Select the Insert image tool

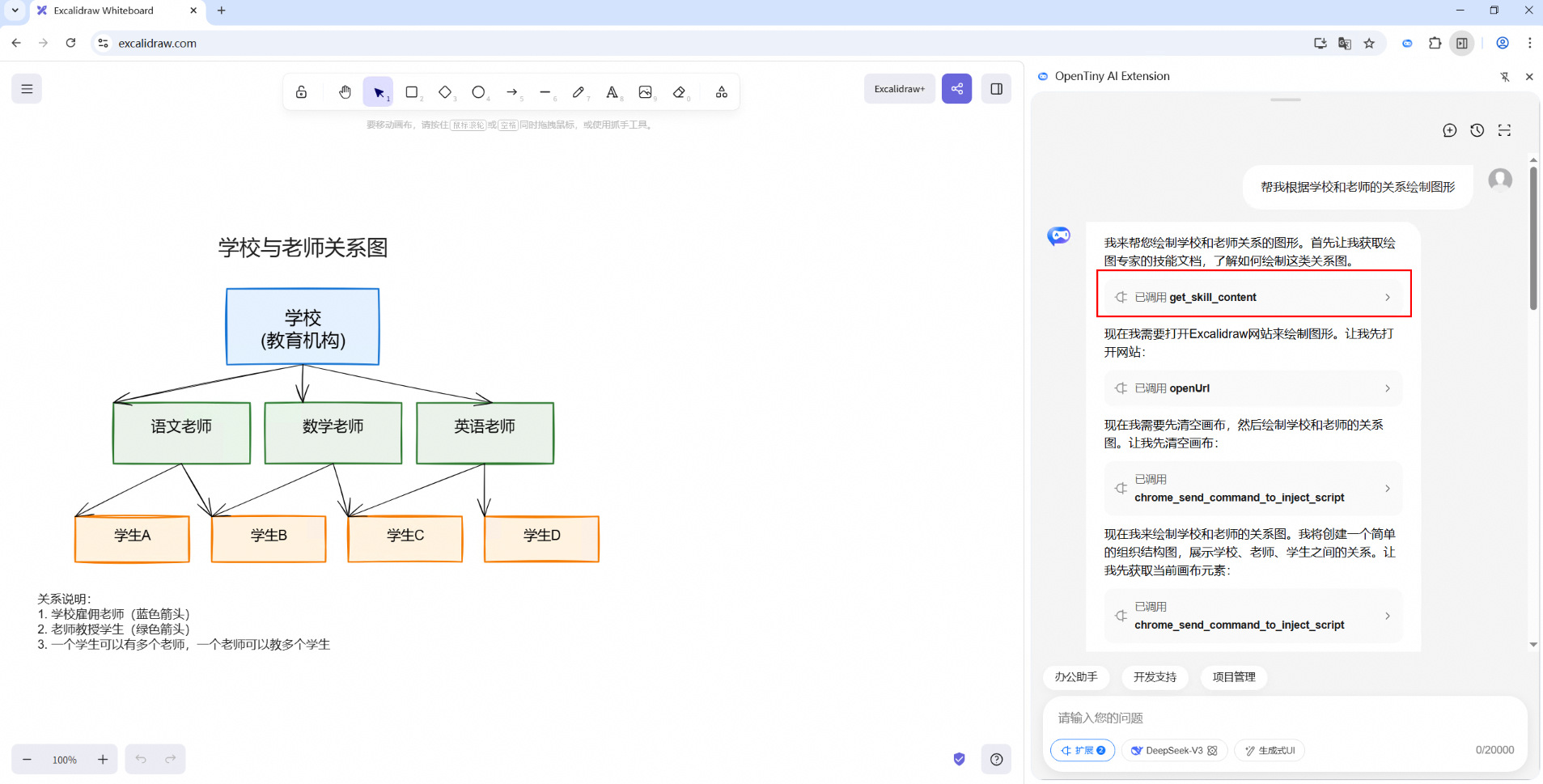pos(646,92)
